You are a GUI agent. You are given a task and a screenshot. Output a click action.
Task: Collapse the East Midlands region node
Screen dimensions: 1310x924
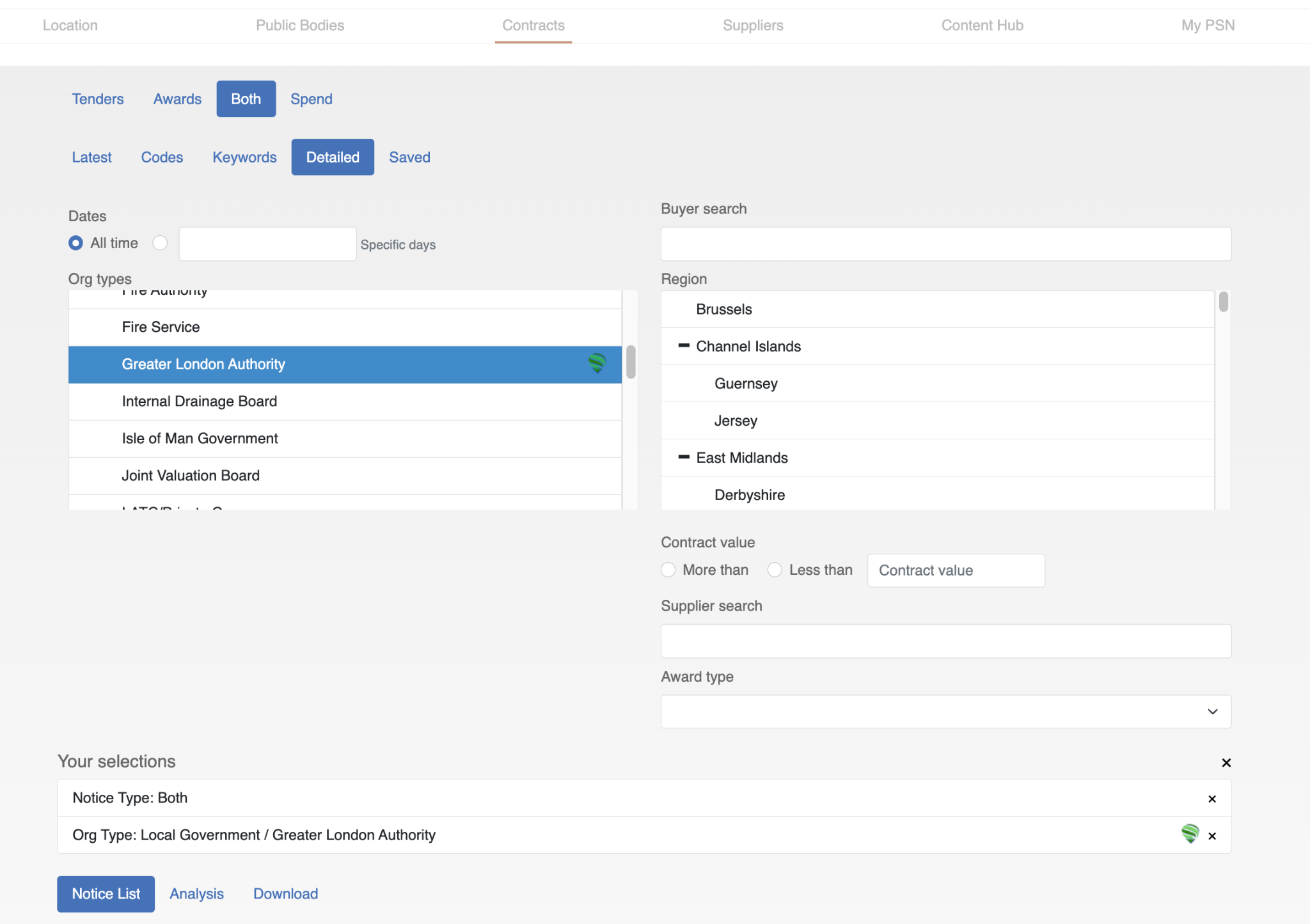pyautogui.click(x=684, y=457)
